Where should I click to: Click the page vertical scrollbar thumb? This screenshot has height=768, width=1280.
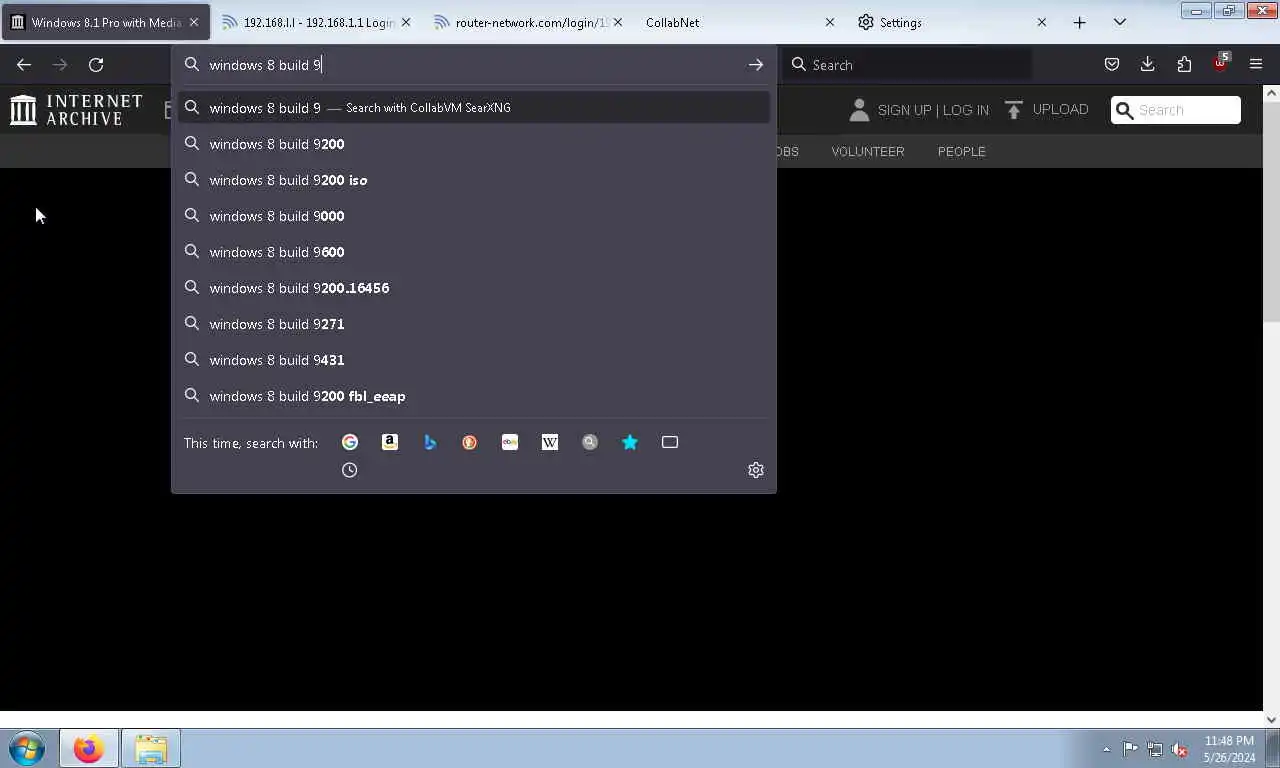point(1271,212)
